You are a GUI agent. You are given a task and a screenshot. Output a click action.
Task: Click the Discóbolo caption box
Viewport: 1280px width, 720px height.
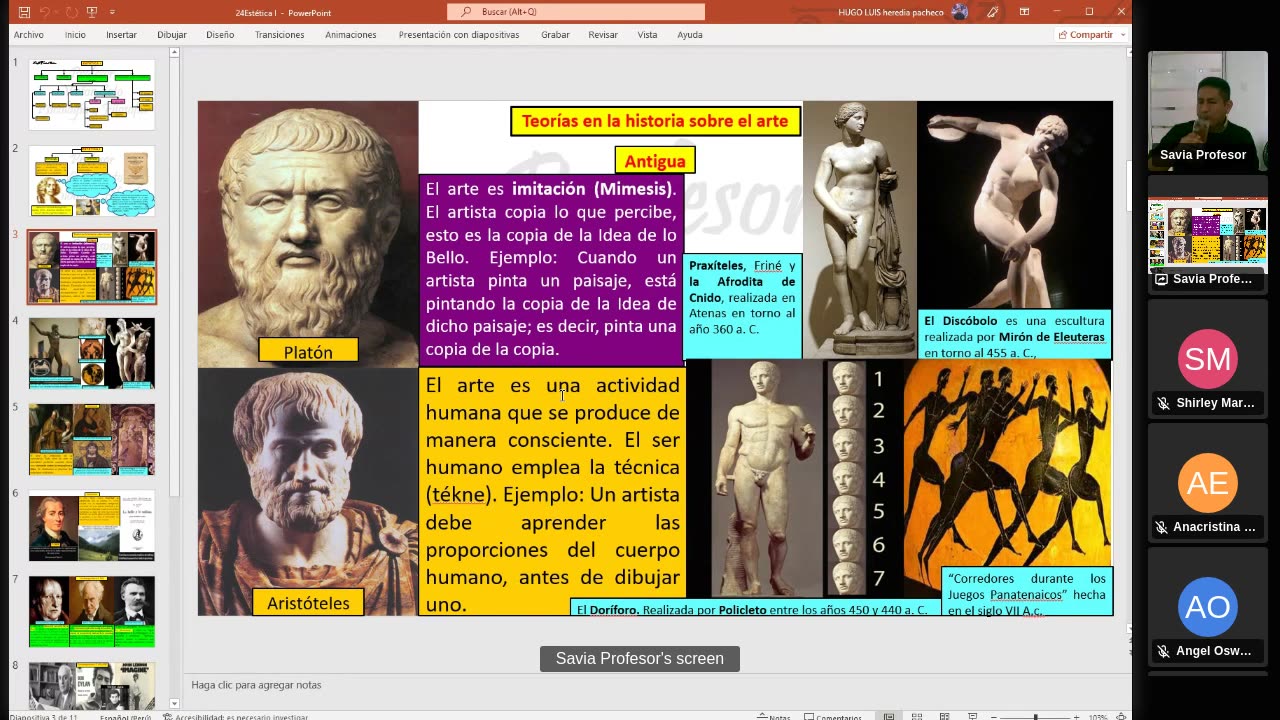pyautogui.click(x=1014, y=335)
